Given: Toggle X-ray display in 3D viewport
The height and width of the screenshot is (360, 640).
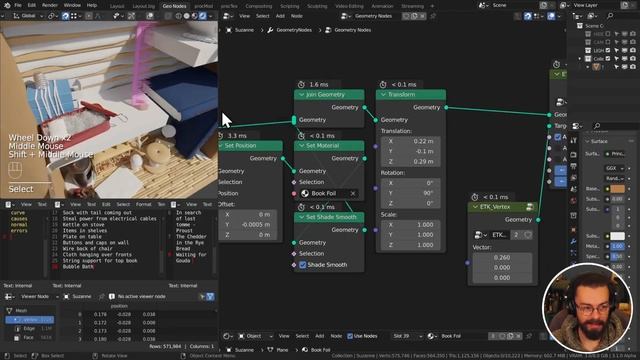Looking at the screenshot, I should pyautogui.click(x=168, y=16).
